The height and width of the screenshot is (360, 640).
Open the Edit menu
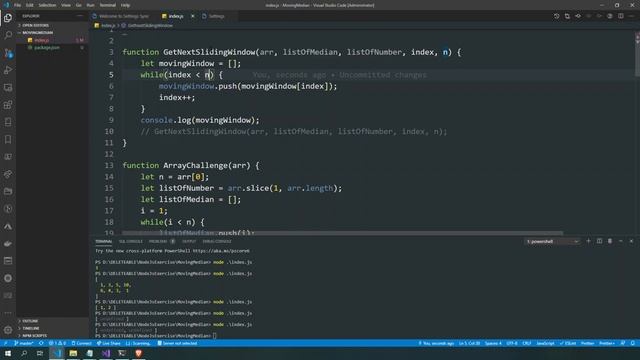coord(30,5)
